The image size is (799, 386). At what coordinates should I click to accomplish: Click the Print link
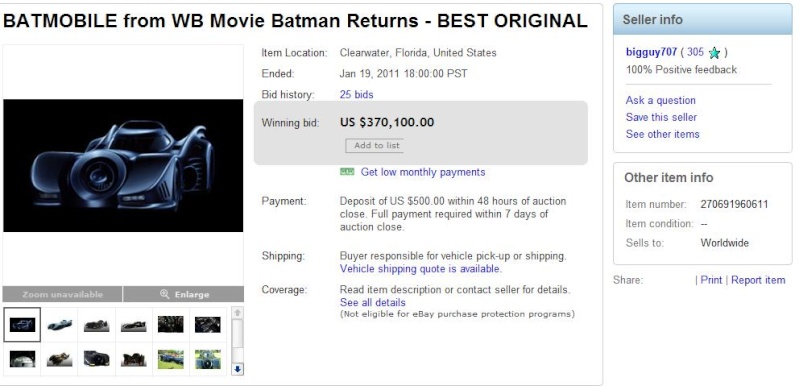pos(711,280)
